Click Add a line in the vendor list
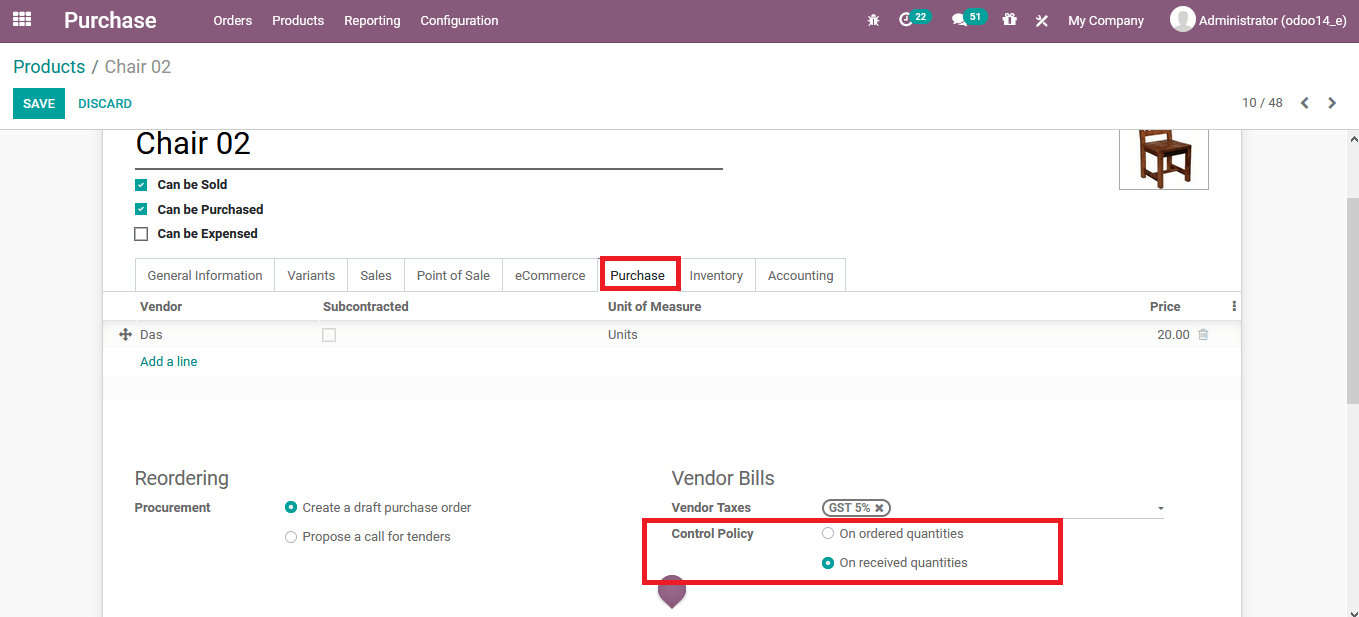The image size is (1359, 617). (169, 362)
